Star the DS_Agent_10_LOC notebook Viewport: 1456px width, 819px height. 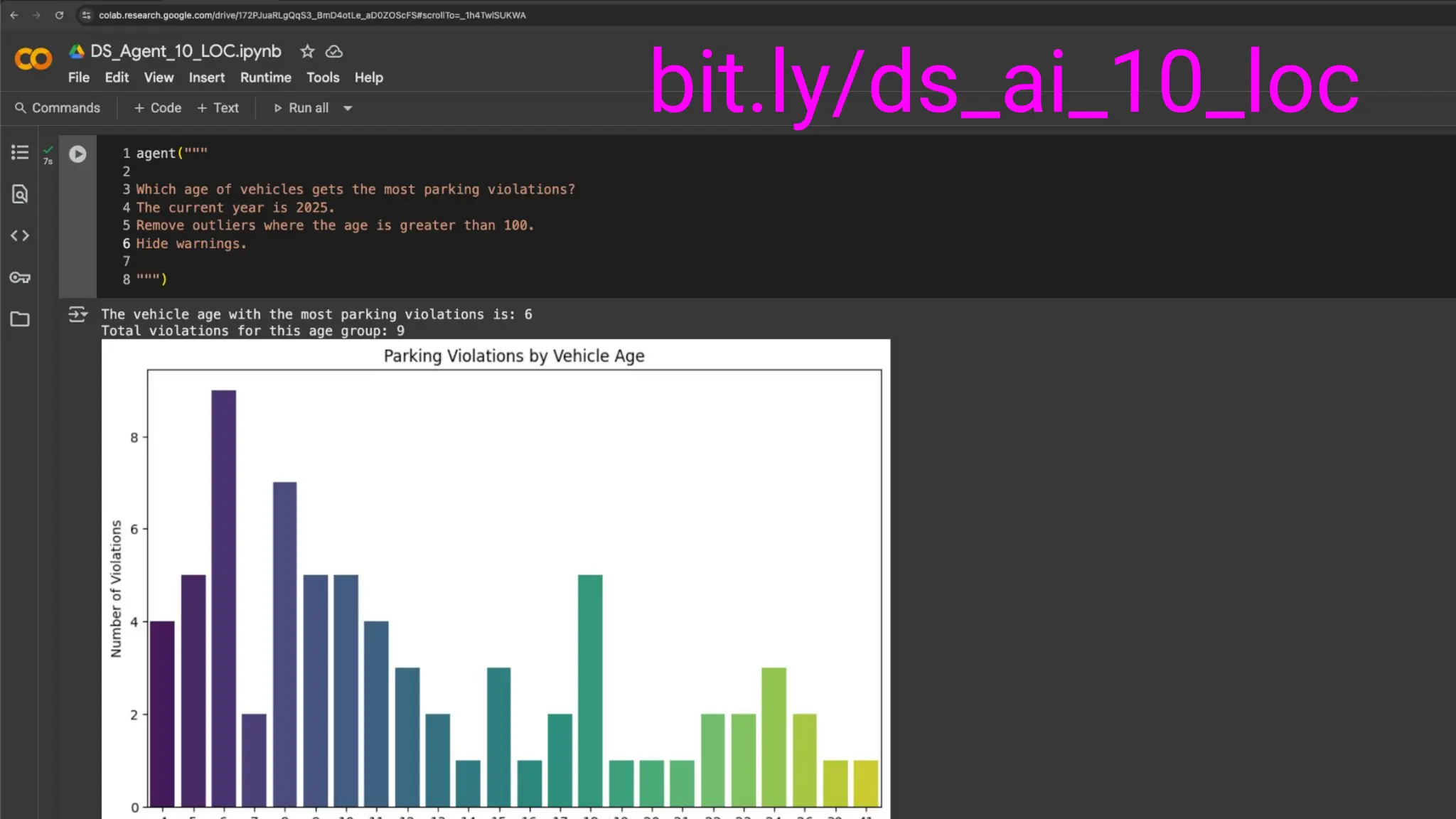point(307,51)
